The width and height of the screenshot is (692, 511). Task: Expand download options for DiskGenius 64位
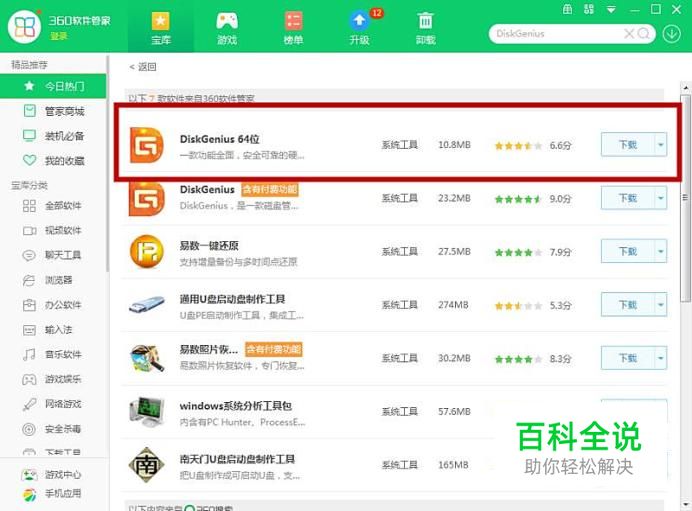[x=661, y=145]
